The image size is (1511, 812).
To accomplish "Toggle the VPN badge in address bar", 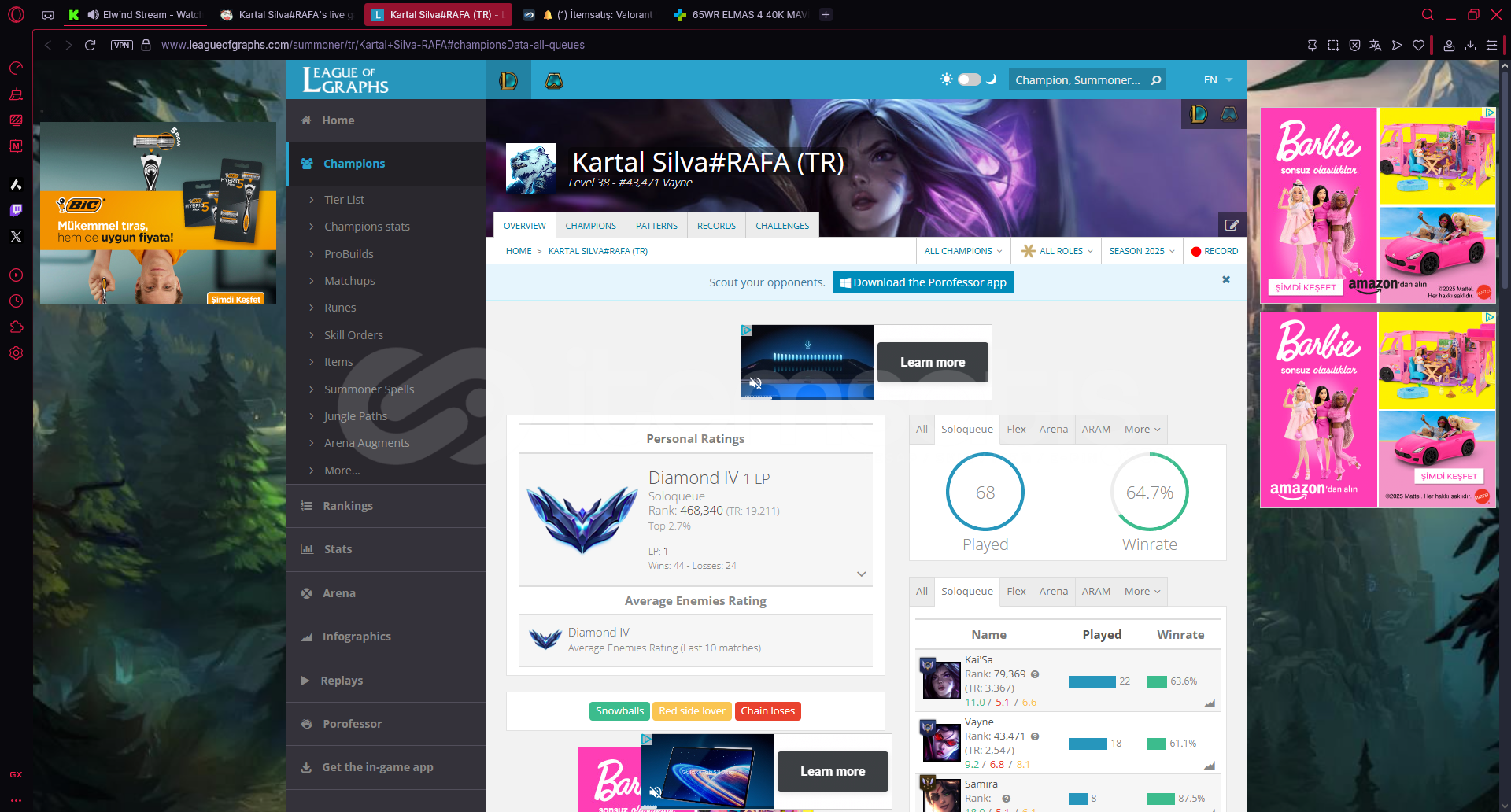I will pyautogui.click(x=122, y=45).
